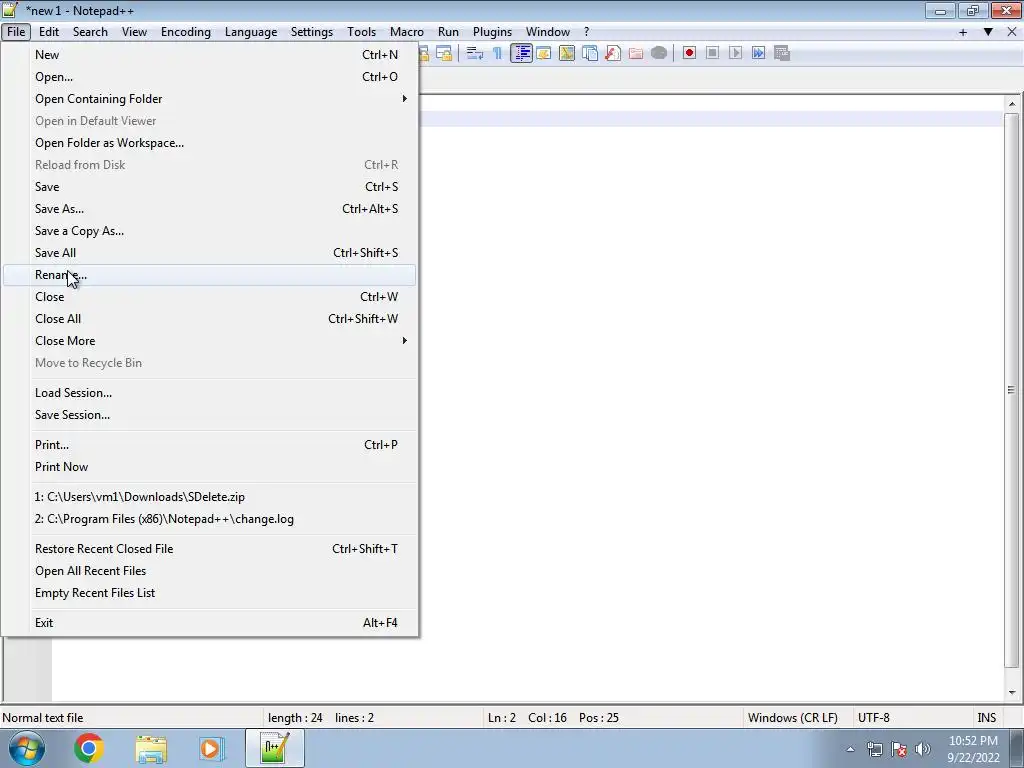Select Empty Recent Files List
Screen dimensions: 1024x768
click(x=209, y=593)
